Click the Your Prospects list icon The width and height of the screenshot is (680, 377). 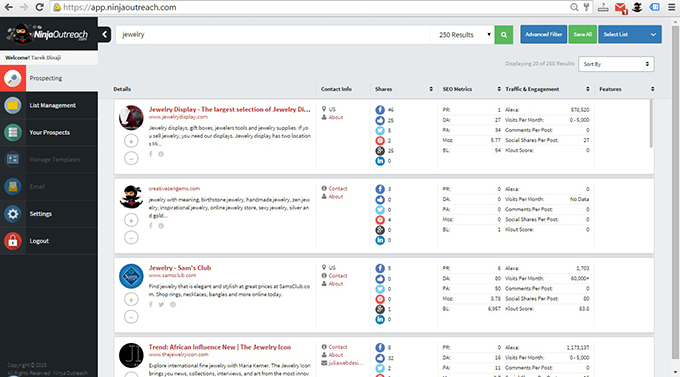(13, 132)
